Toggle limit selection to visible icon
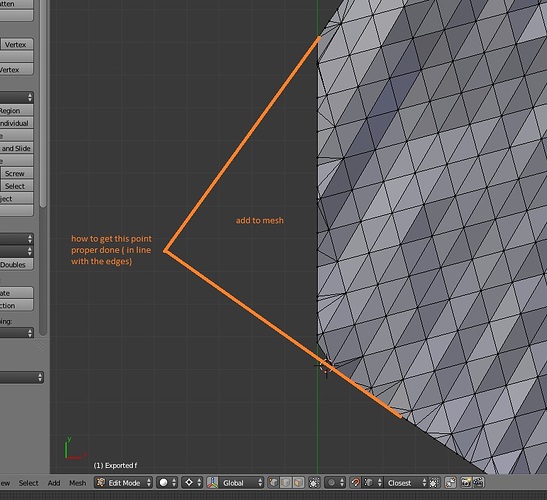Viewport: 547px width, 500px height. pyautogui.click(x=314, y=483)
